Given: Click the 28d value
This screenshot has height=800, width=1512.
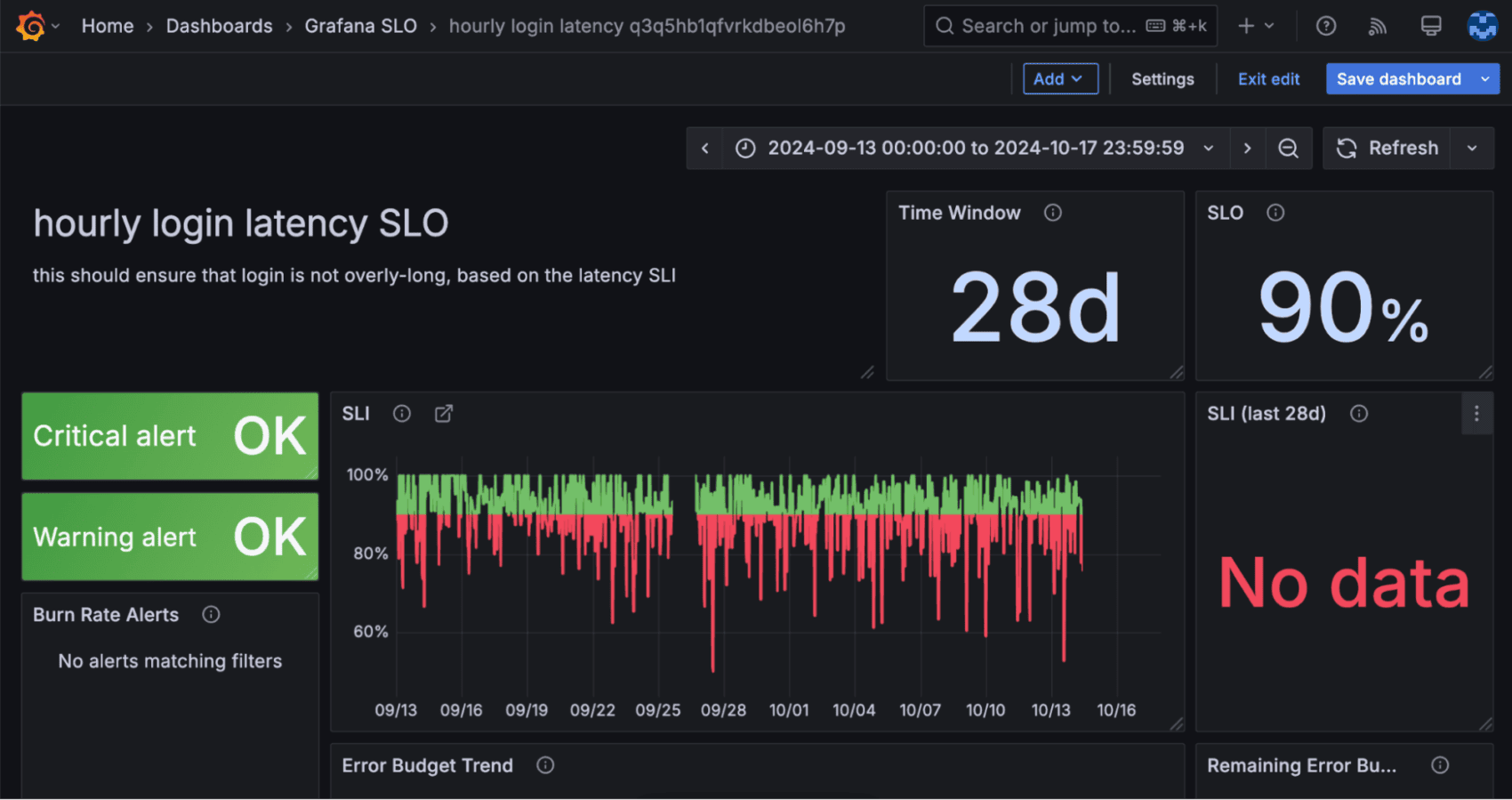Looking at the screenshot, I should [1035, 308].
